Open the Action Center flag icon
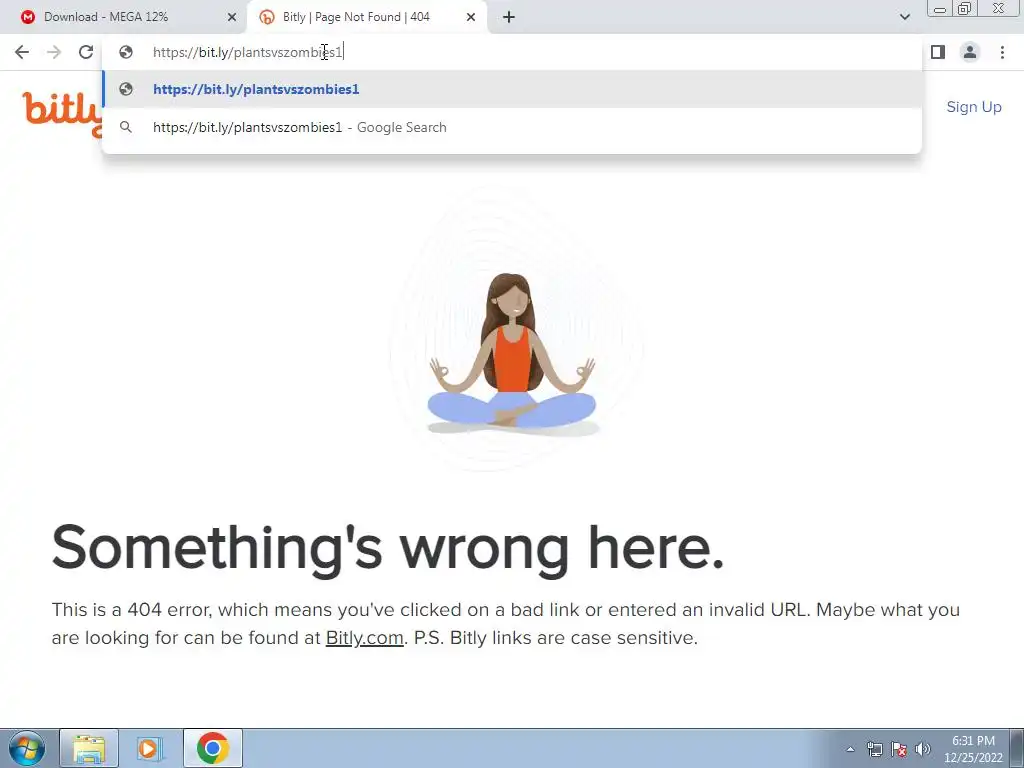The width and height of the screenshot is (1024, 768). pyautogui.click(x=899, y=749)
